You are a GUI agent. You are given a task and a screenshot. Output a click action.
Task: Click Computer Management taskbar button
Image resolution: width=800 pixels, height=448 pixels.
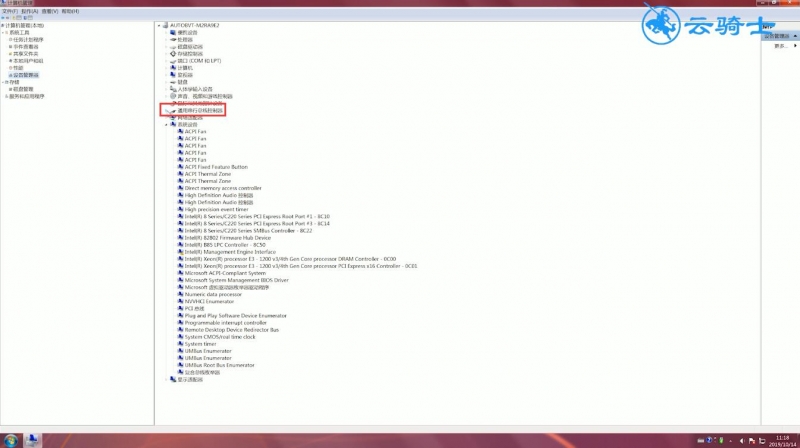(x=32, y=440)
